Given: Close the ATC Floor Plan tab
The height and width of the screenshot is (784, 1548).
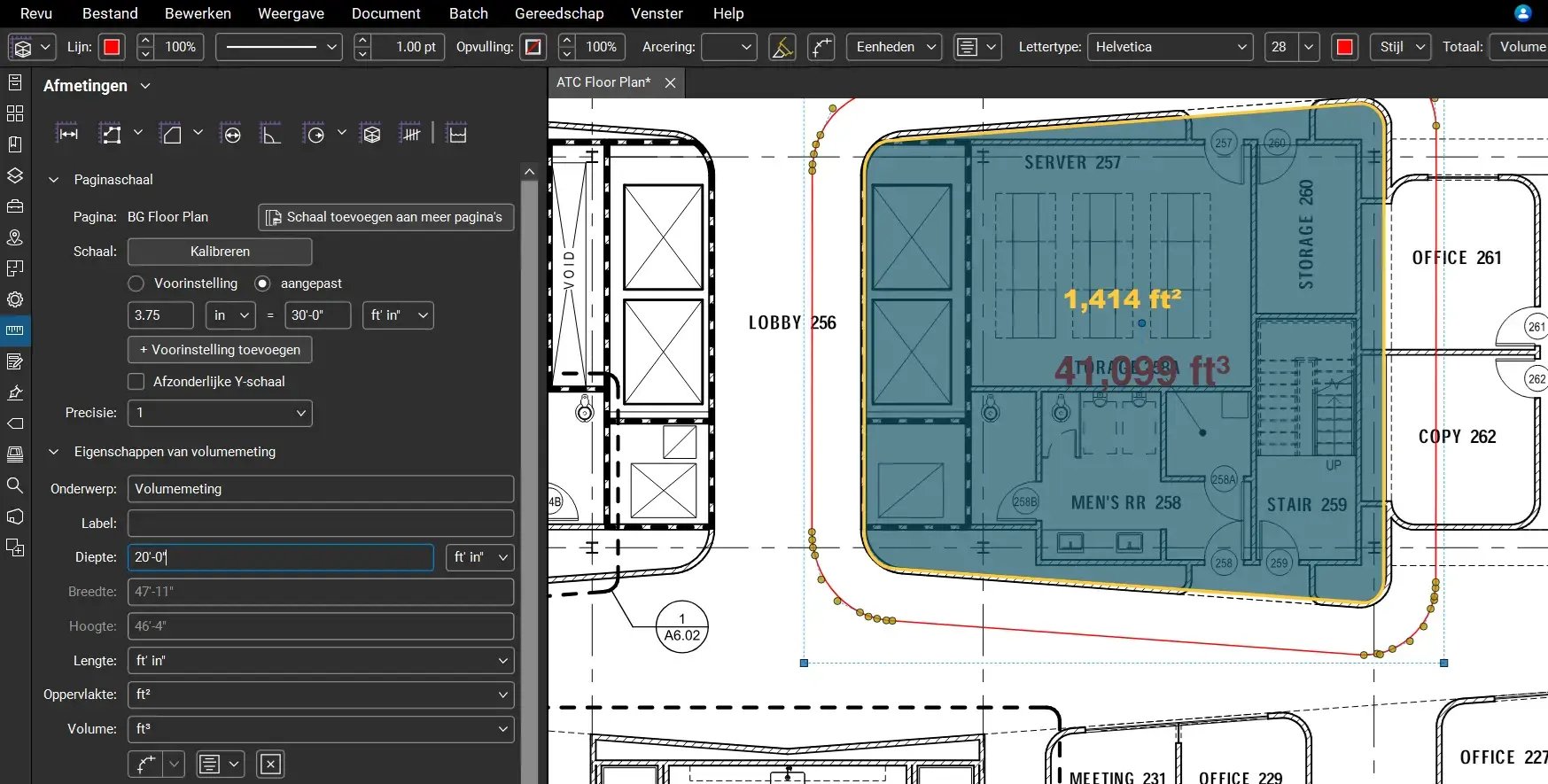Looking at the screenshot, I should pos(670,82).
